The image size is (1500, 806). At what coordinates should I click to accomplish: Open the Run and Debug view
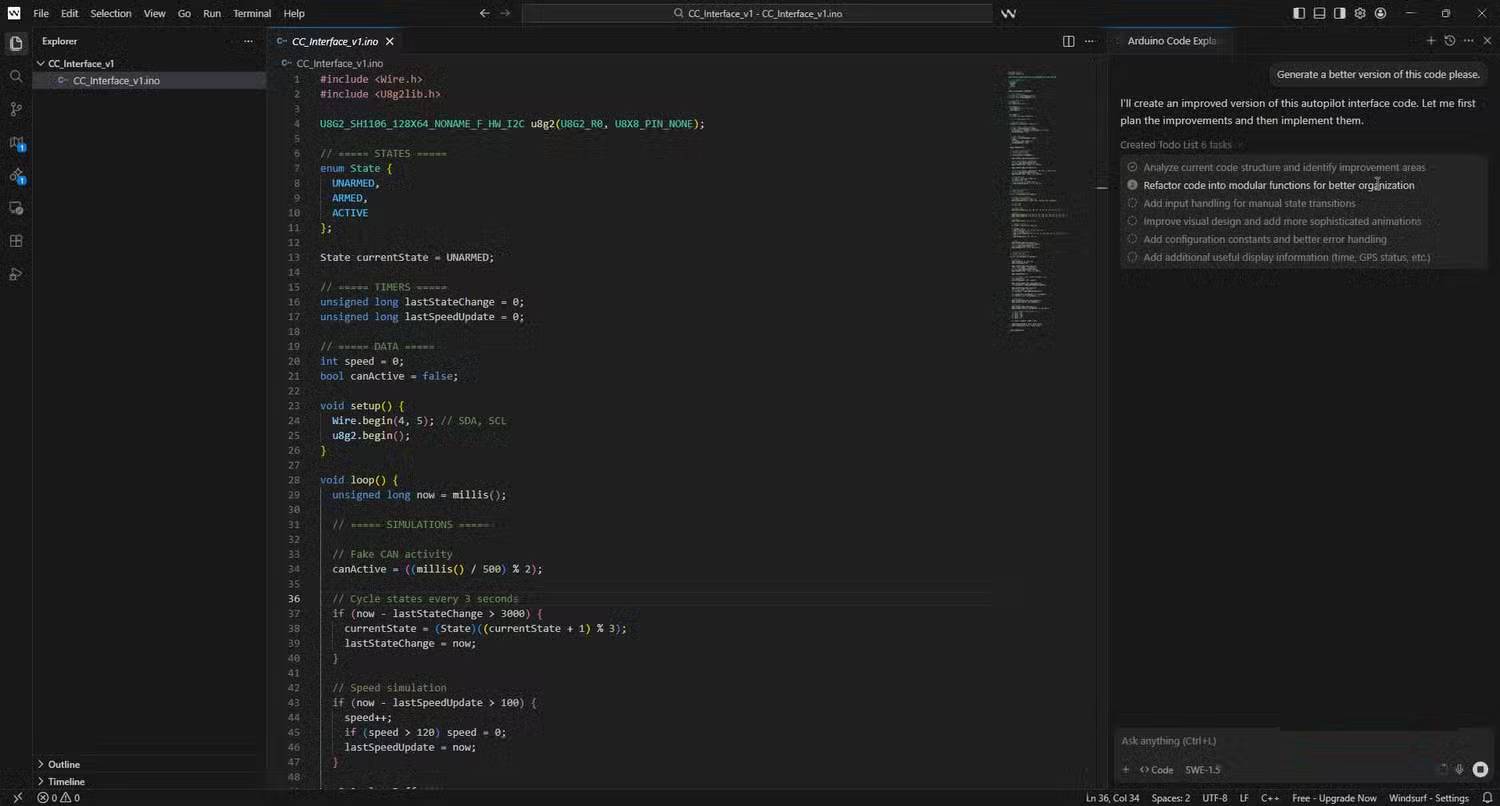15,274
